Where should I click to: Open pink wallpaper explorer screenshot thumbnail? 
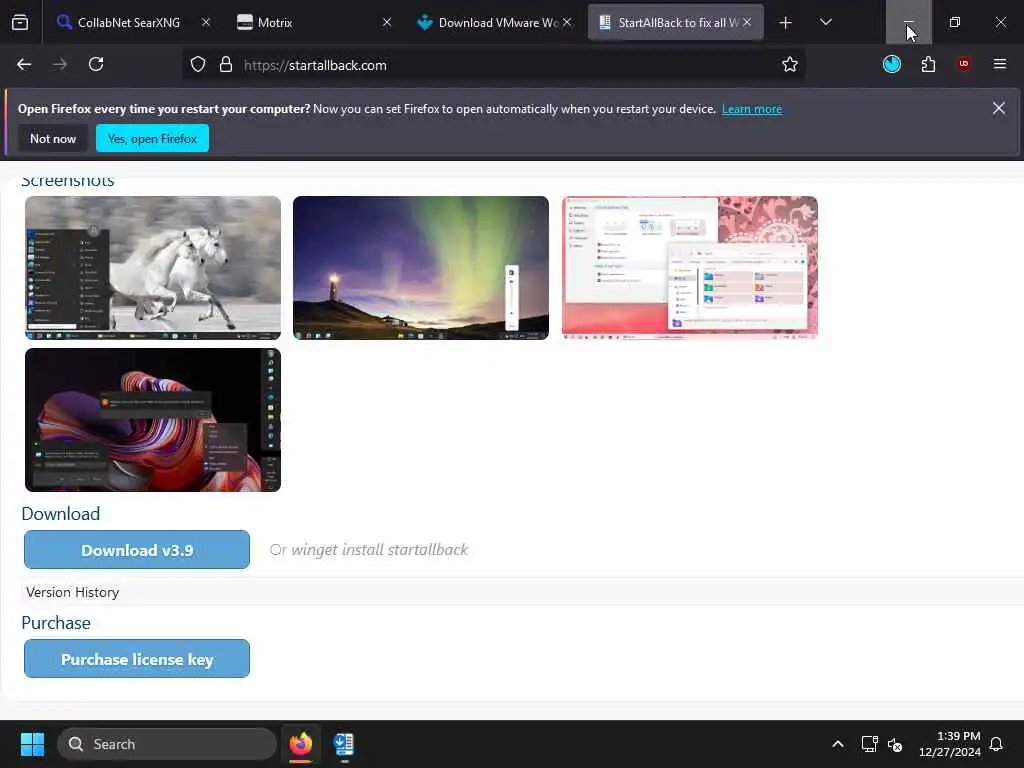pos(690,268)
